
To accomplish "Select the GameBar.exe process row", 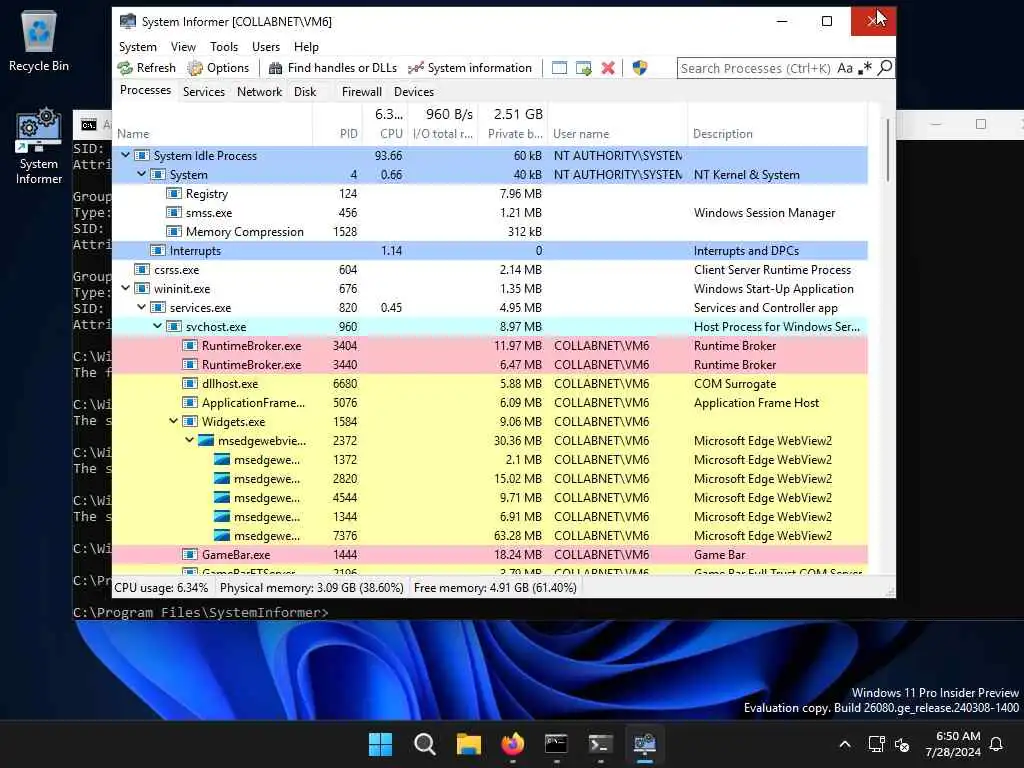I will pos(490,554).
